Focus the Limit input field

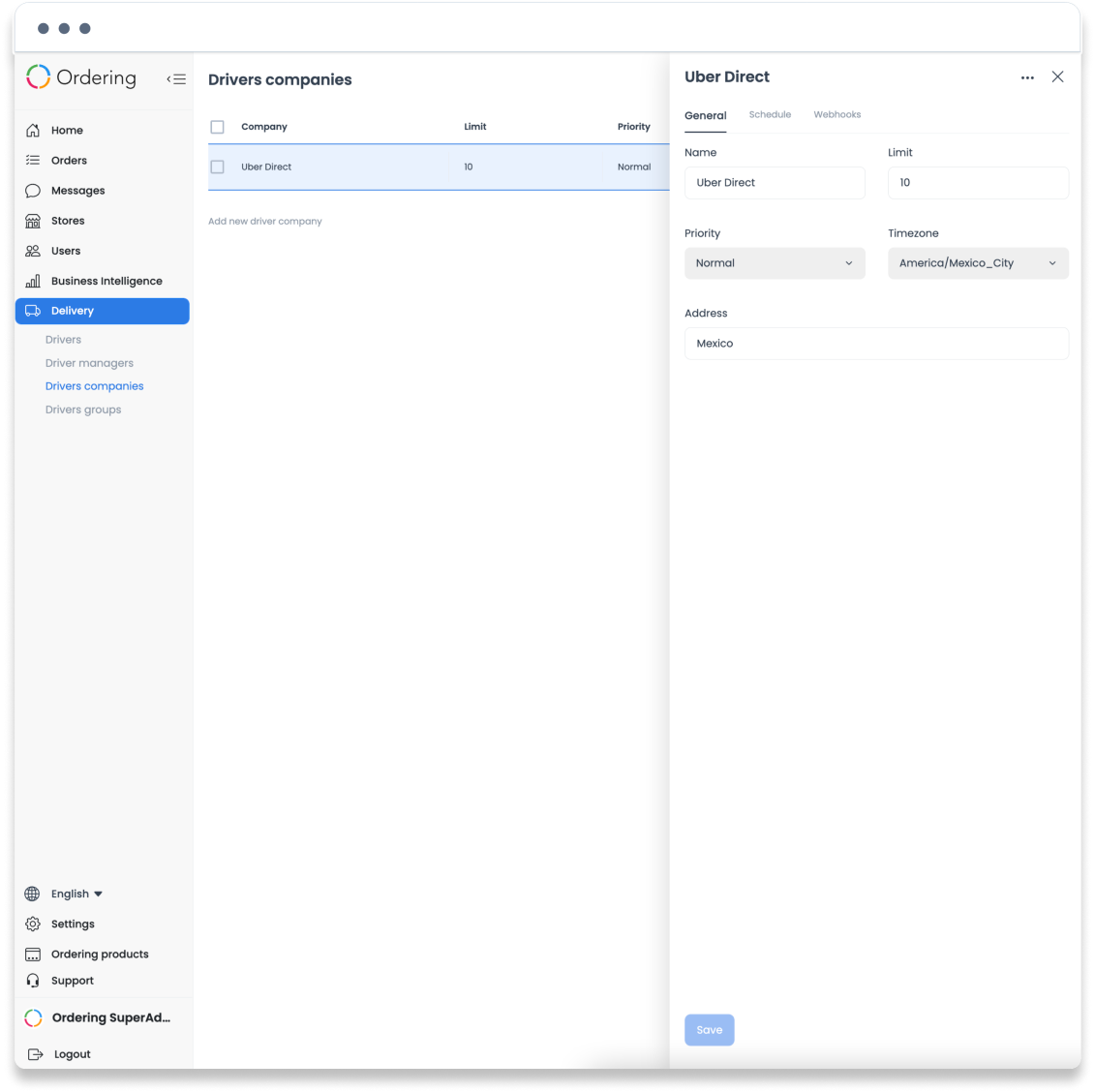pyautogui.click(x=978, y=183)
